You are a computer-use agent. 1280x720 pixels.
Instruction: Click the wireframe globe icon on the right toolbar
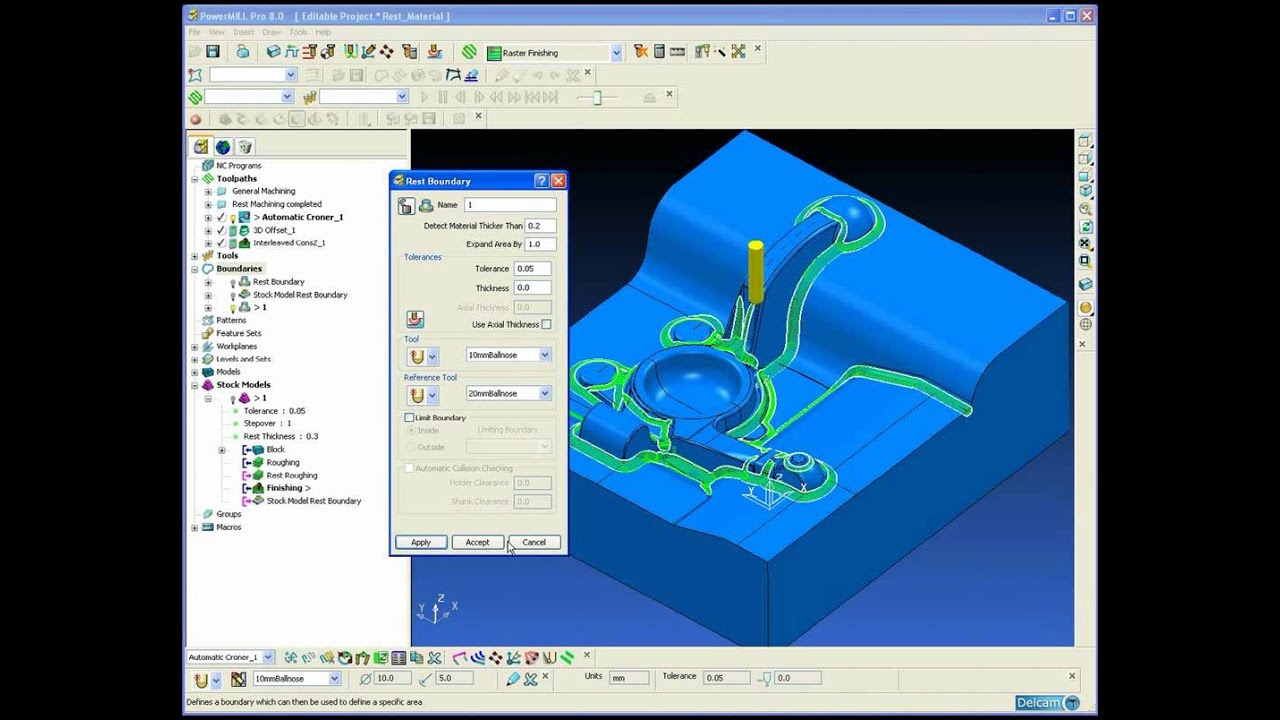coord(1085,324)
